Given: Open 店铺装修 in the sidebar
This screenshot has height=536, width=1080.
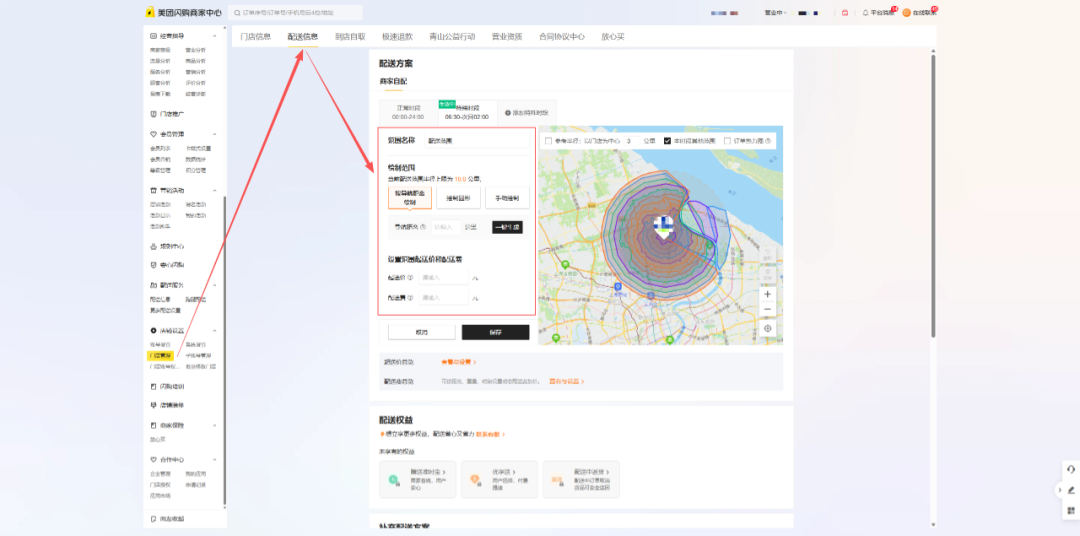Looking at the screenshot, I should (172, 405).
